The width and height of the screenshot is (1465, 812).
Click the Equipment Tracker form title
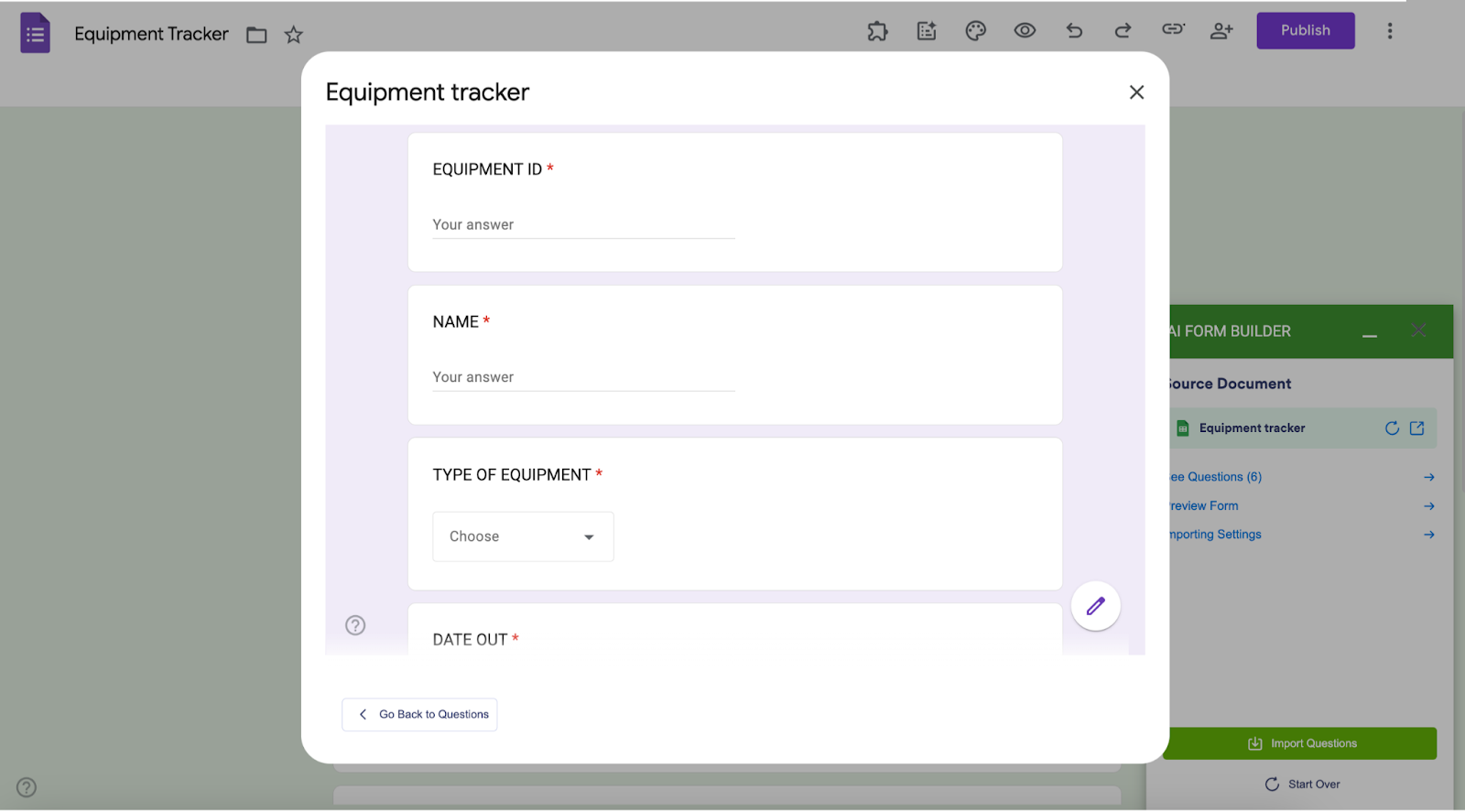point(151,34)
